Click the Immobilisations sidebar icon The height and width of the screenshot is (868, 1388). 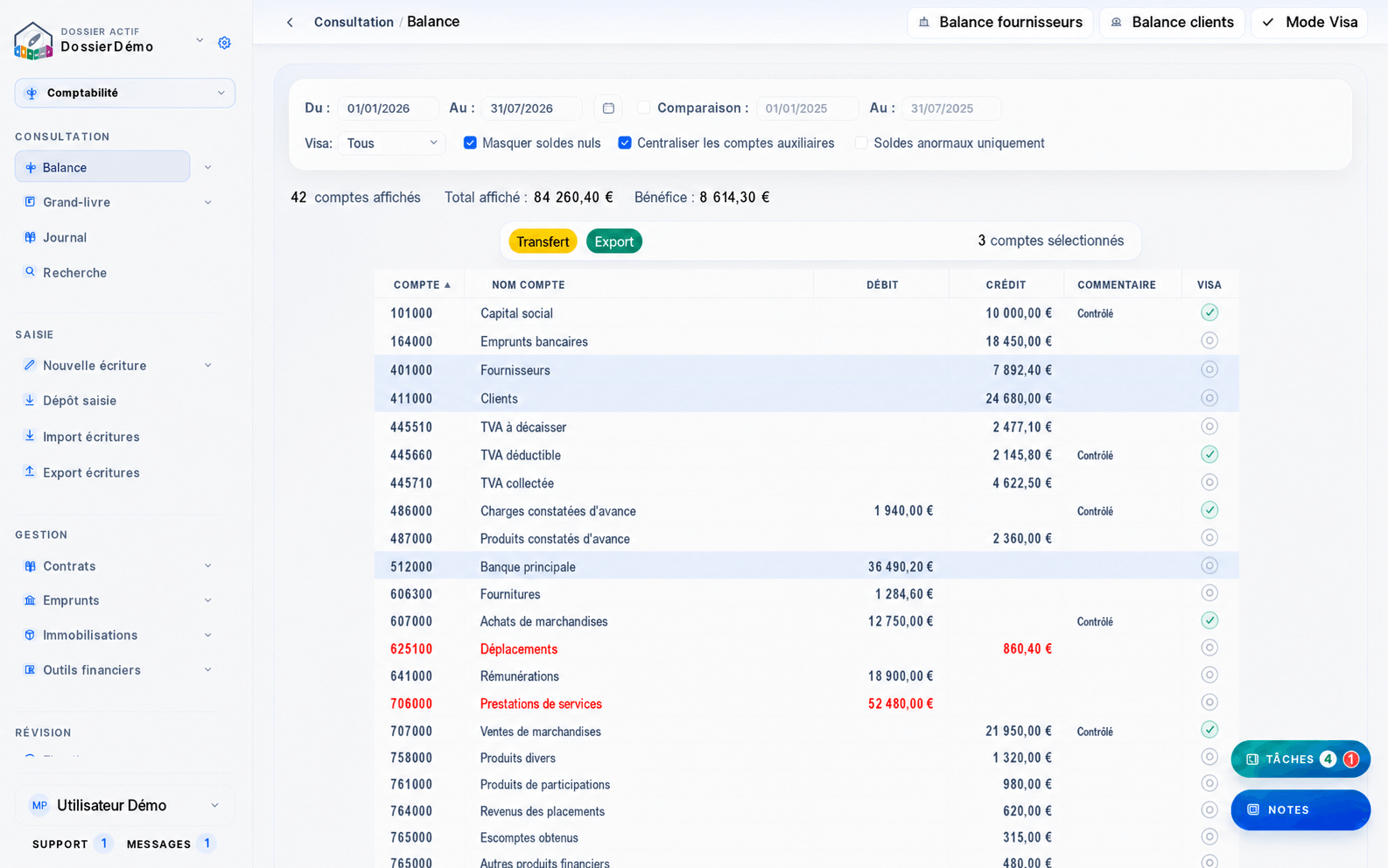click(x=30, y=635)
